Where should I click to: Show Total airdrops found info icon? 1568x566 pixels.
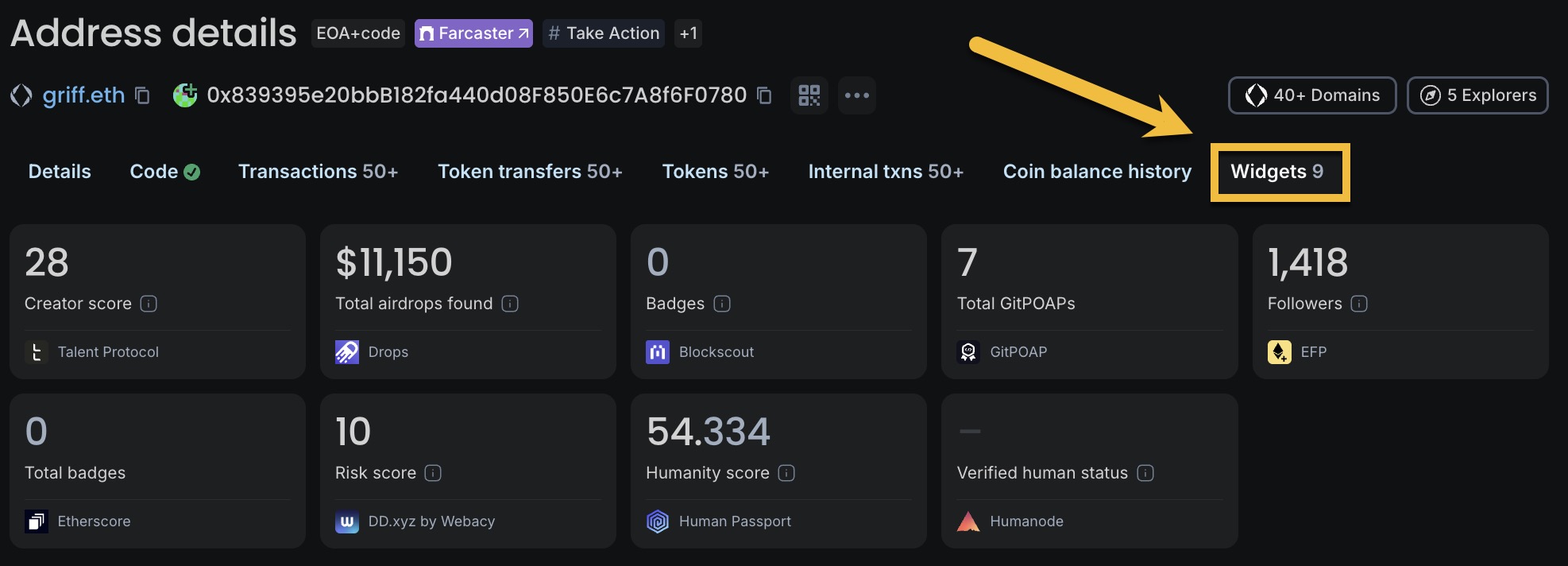click(510, 304)
